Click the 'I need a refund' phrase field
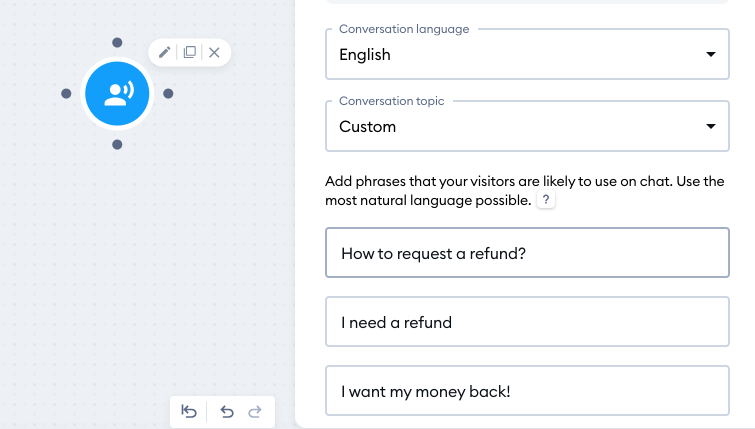This screenshot has height=429, width=755. [x=527, y=322]
